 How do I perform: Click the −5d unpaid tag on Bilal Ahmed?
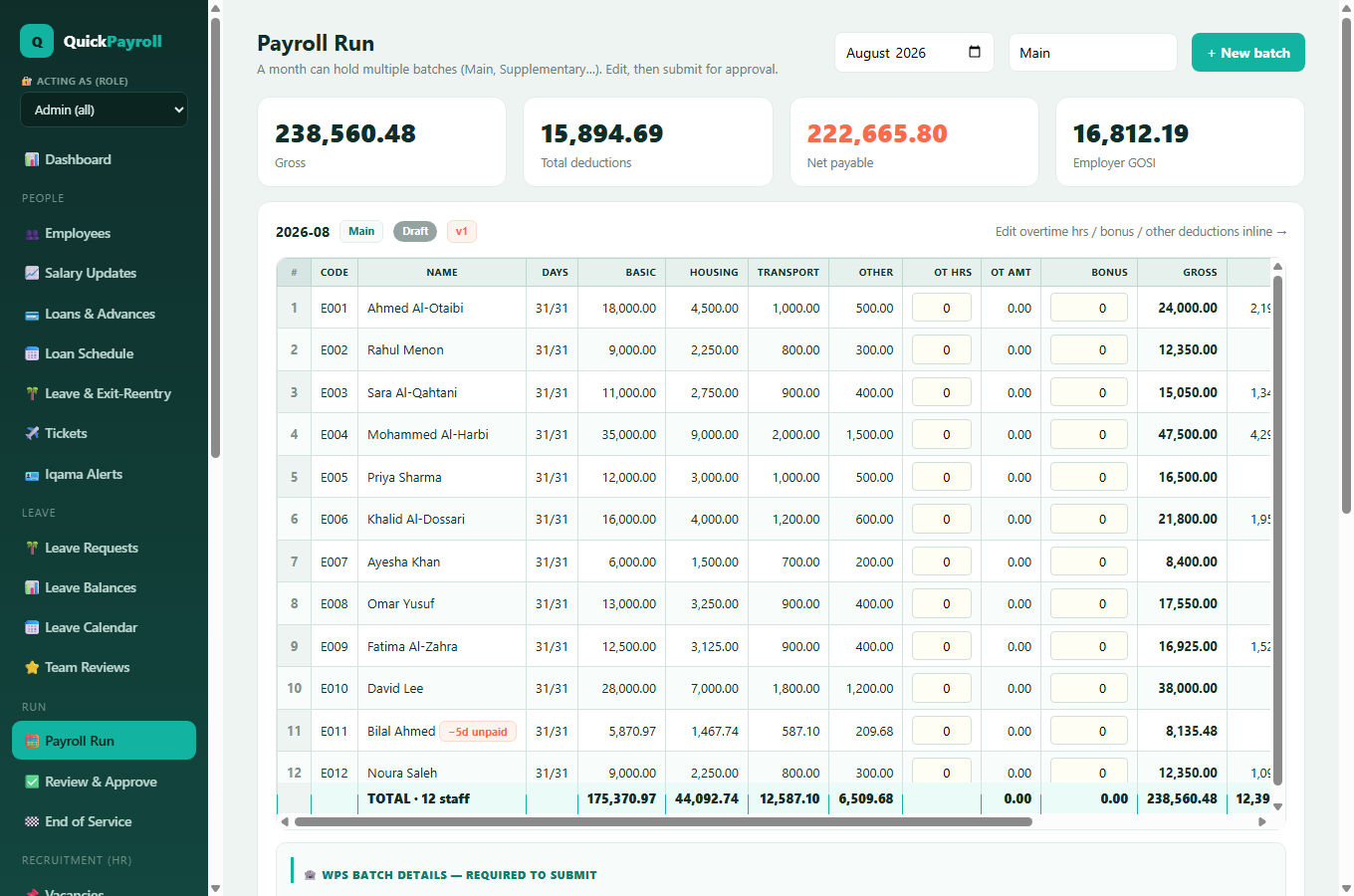tap(478, 731)
